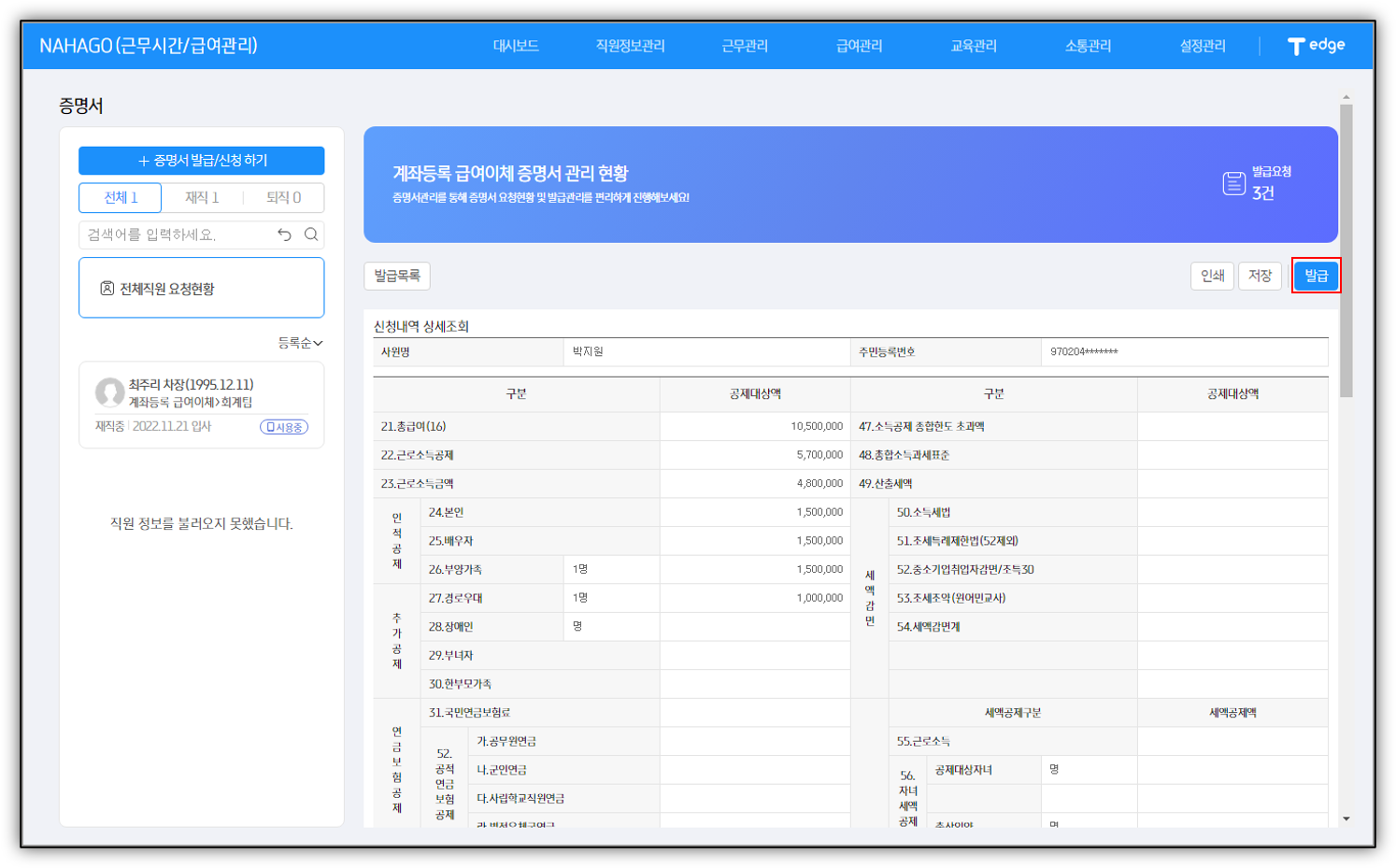
Task: Click the 사용중 status badge
Action: pos(284,427)
